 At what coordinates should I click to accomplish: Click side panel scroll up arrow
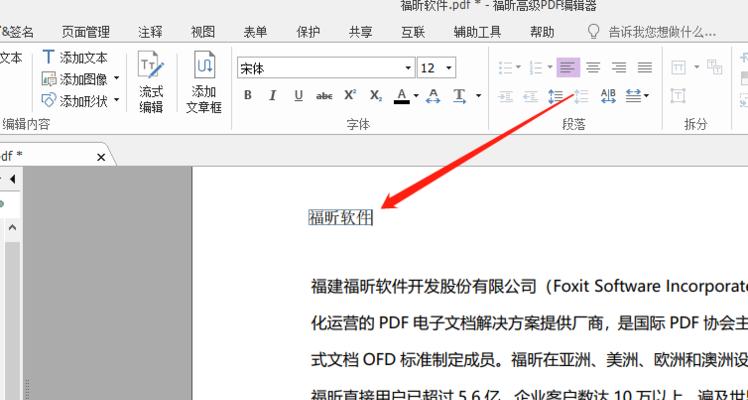pos(12,227)
